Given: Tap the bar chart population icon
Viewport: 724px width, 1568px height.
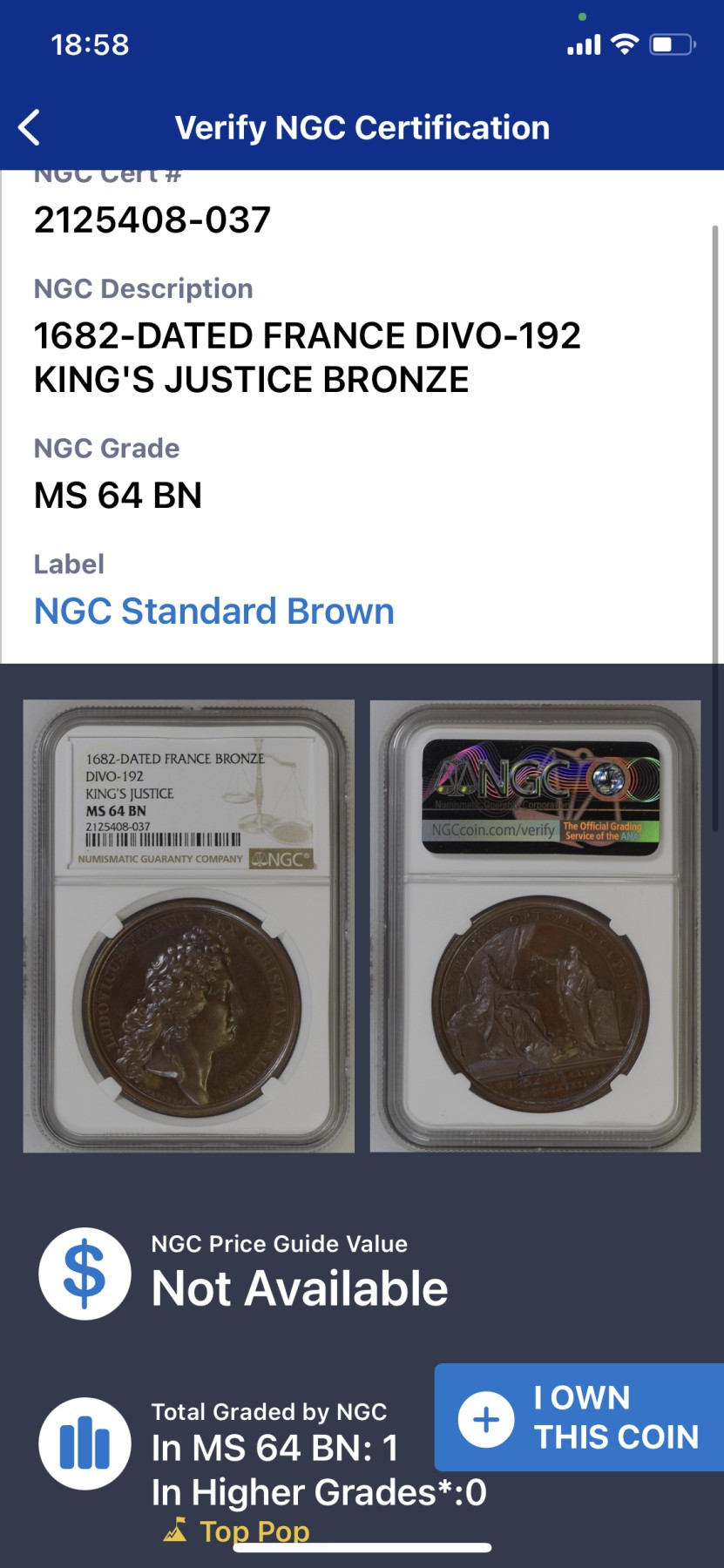Looking at the screenshot, I should (x=85, y=1443).
